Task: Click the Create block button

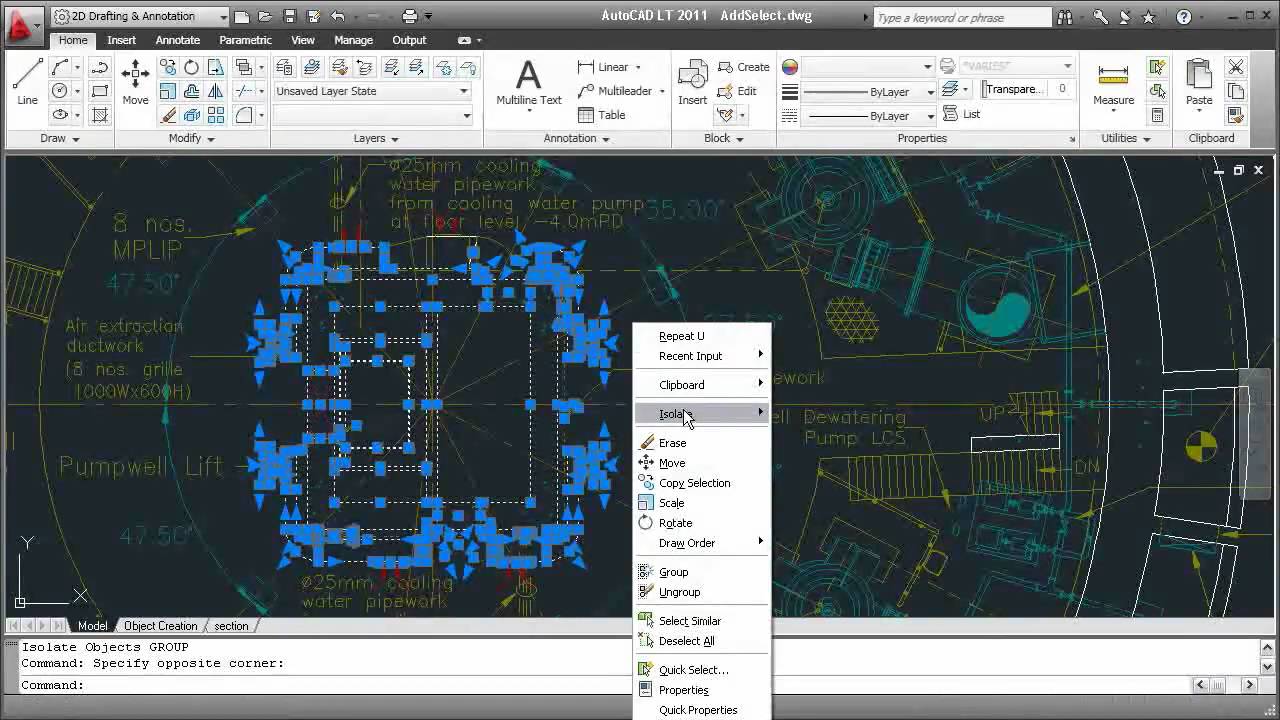Action: click(744, 67)
